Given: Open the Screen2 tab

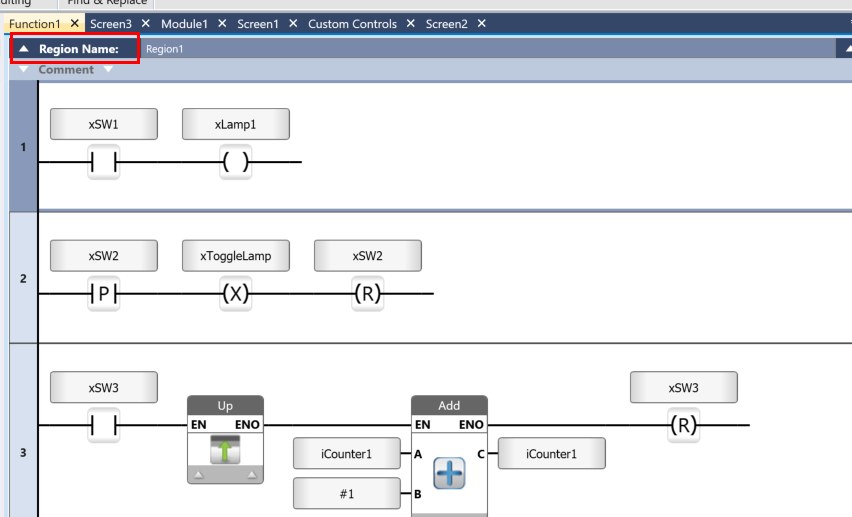Looking at the screenshot, I should tap(446, 24).
